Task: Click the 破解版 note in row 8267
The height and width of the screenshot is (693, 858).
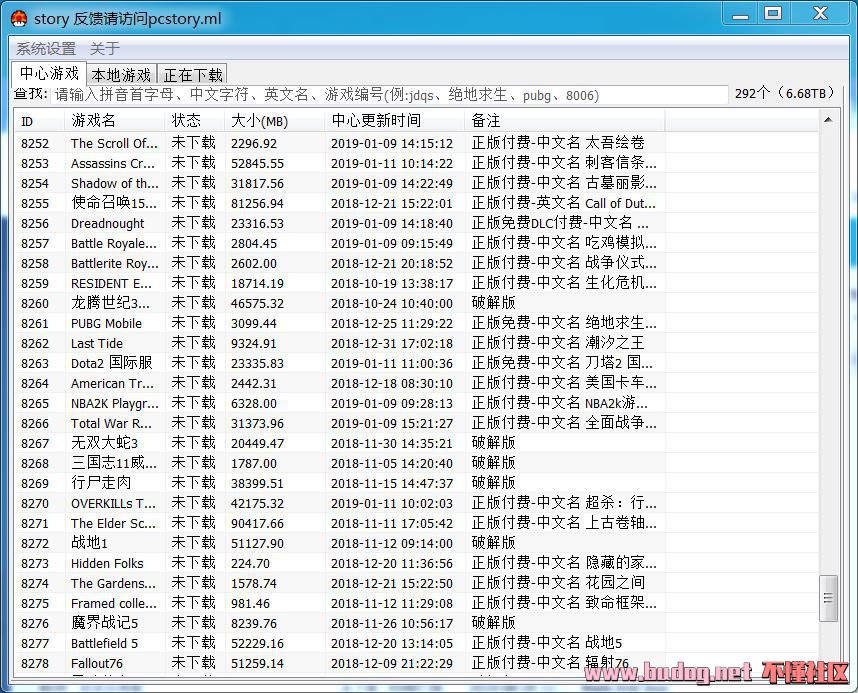Action: coord(494,443)
